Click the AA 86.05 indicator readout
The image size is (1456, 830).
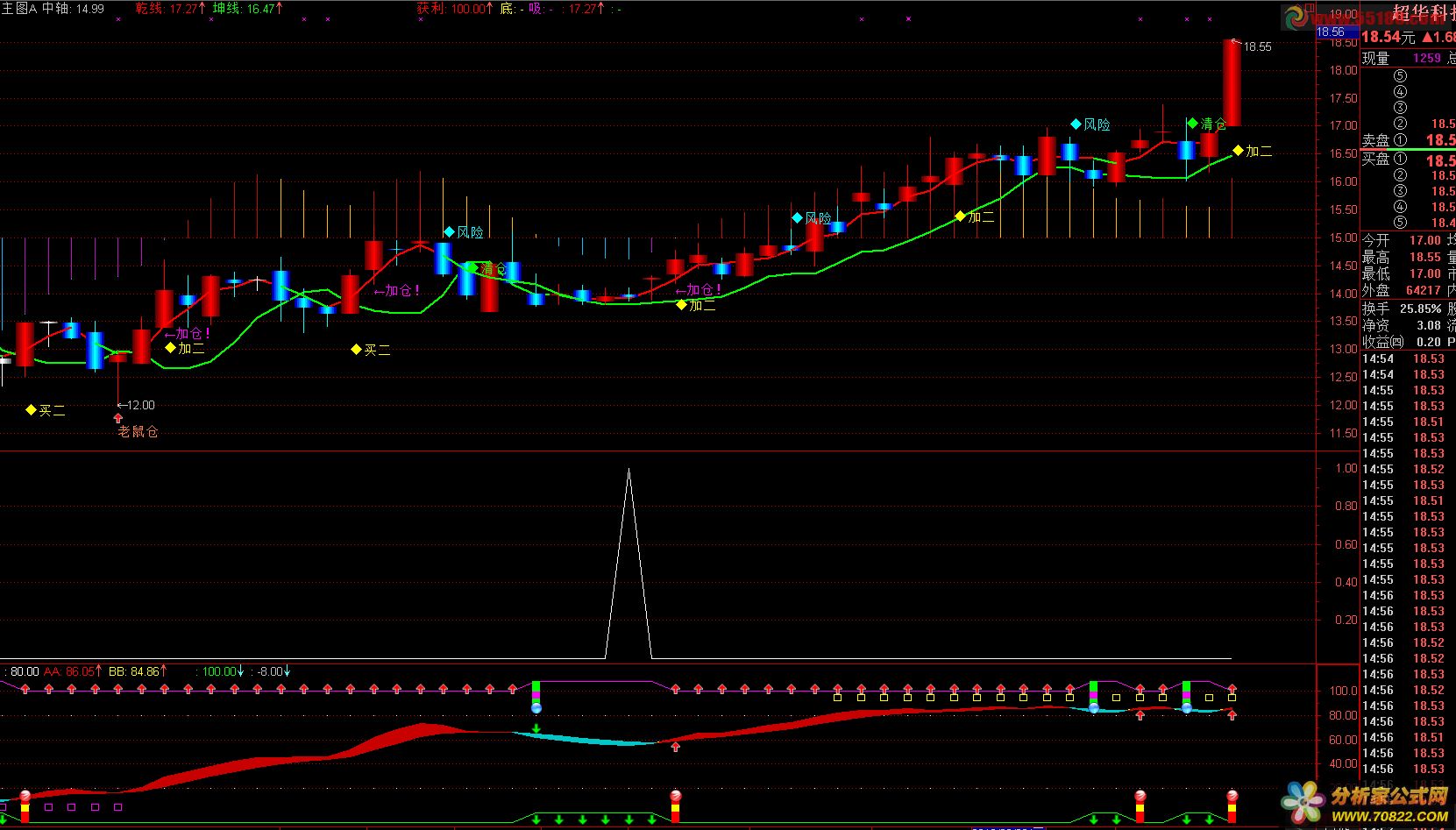68,671
